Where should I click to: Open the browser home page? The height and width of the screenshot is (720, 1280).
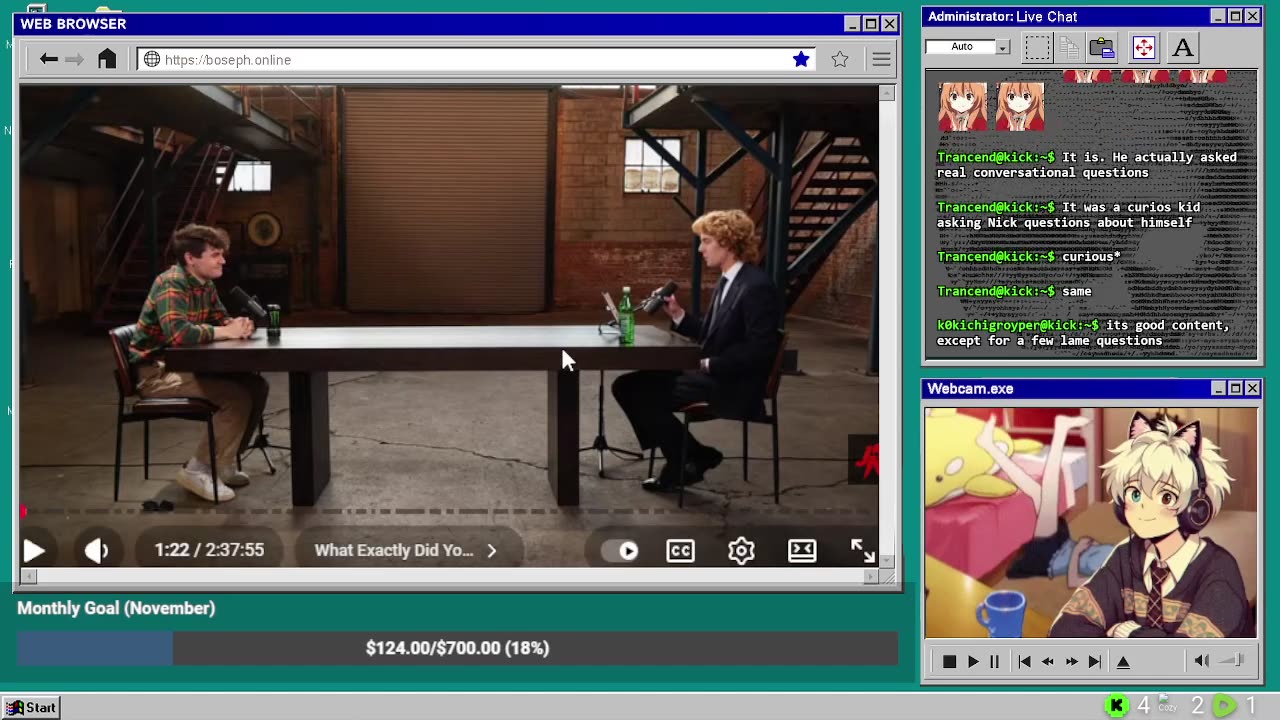pos(107,60)
